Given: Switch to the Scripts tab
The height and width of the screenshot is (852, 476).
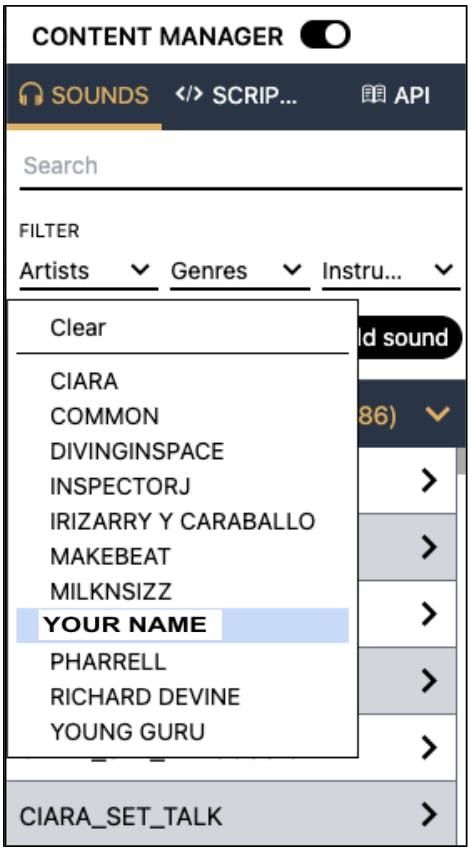Looking at the screenshot, I should point(236,96).
